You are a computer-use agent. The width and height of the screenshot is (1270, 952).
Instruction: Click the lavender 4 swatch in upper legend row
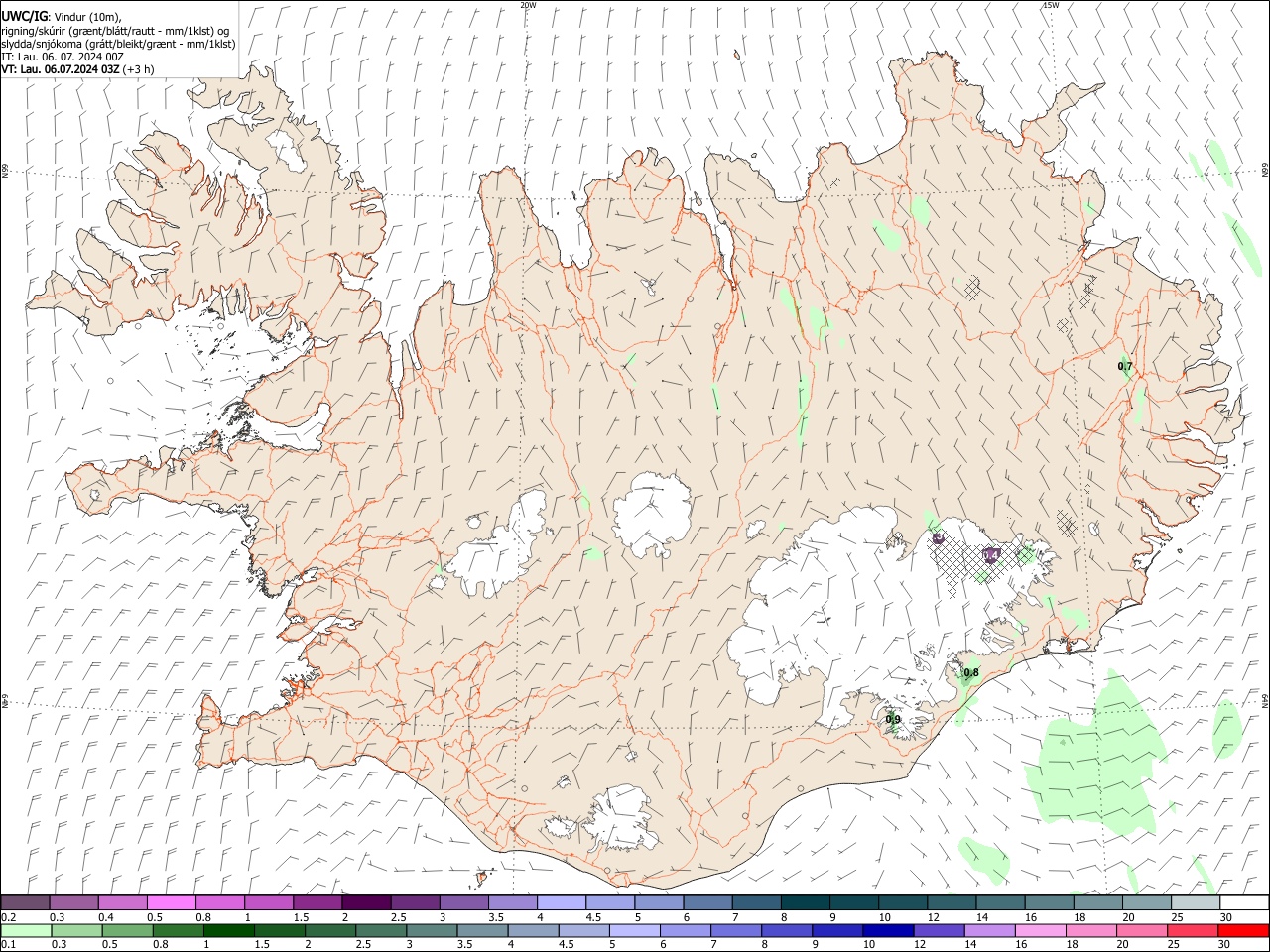point(562,902)
